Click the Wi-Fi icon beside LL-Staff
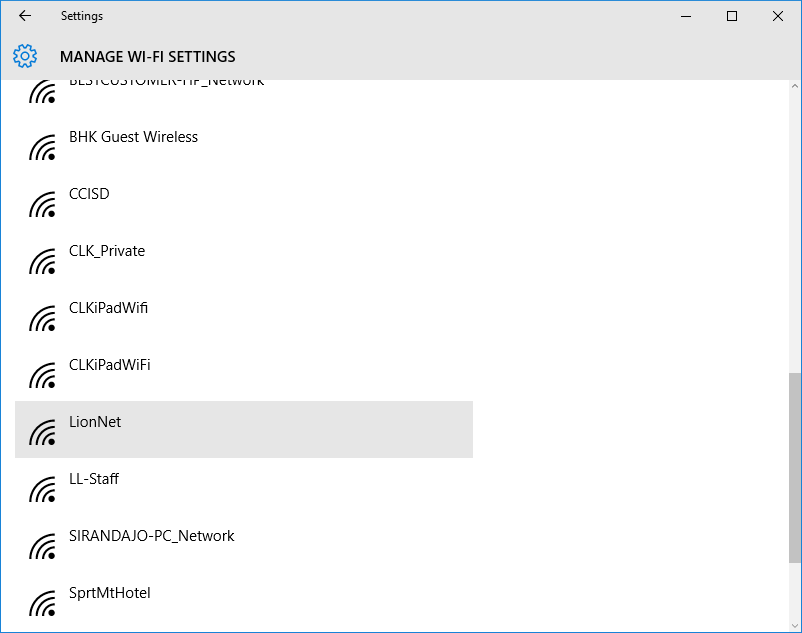 42,489
